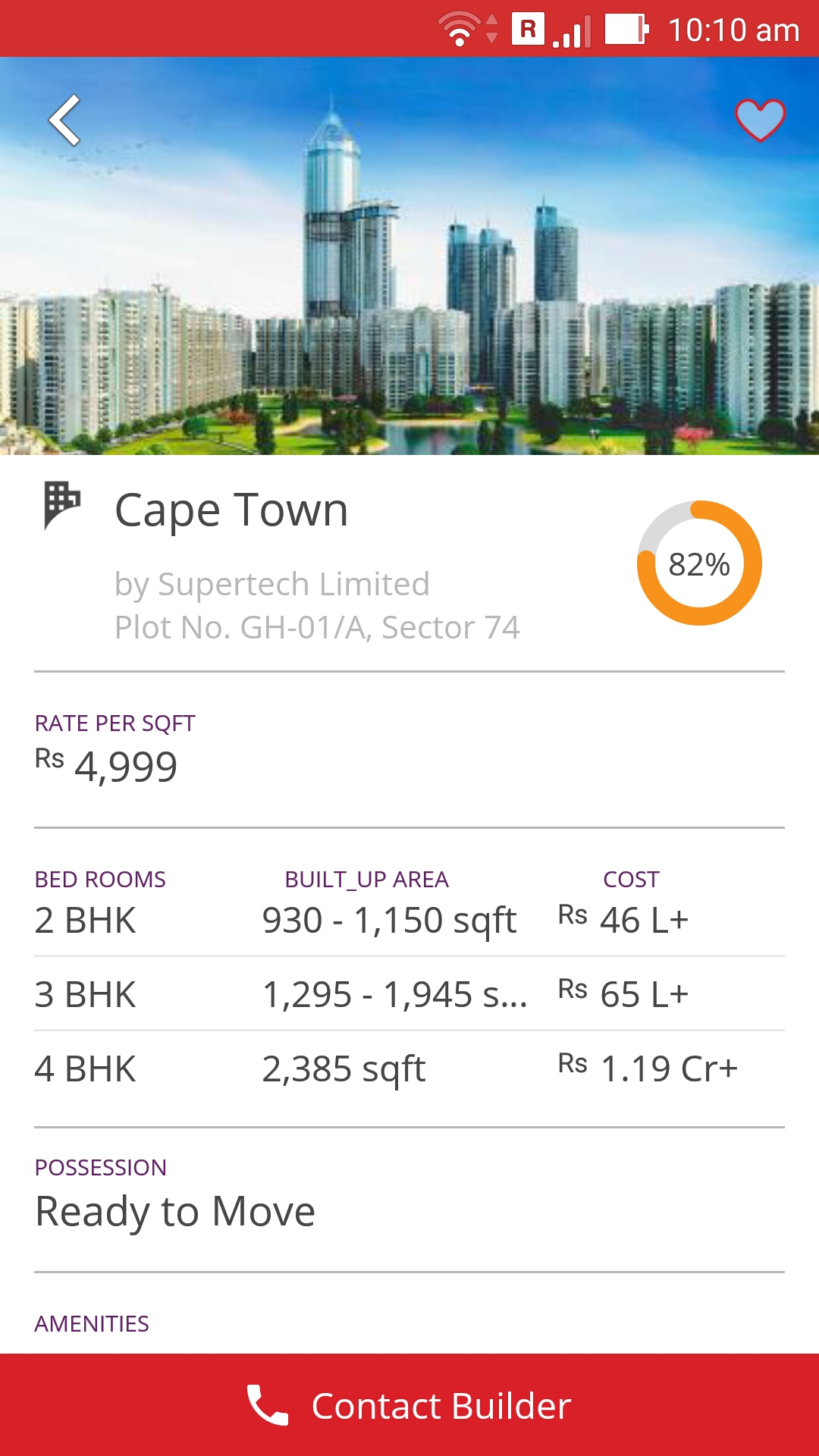Screen dimensions: 819x1456
Task: Tap the building icon beside Cape Town
Action: [x=61, y=505]
